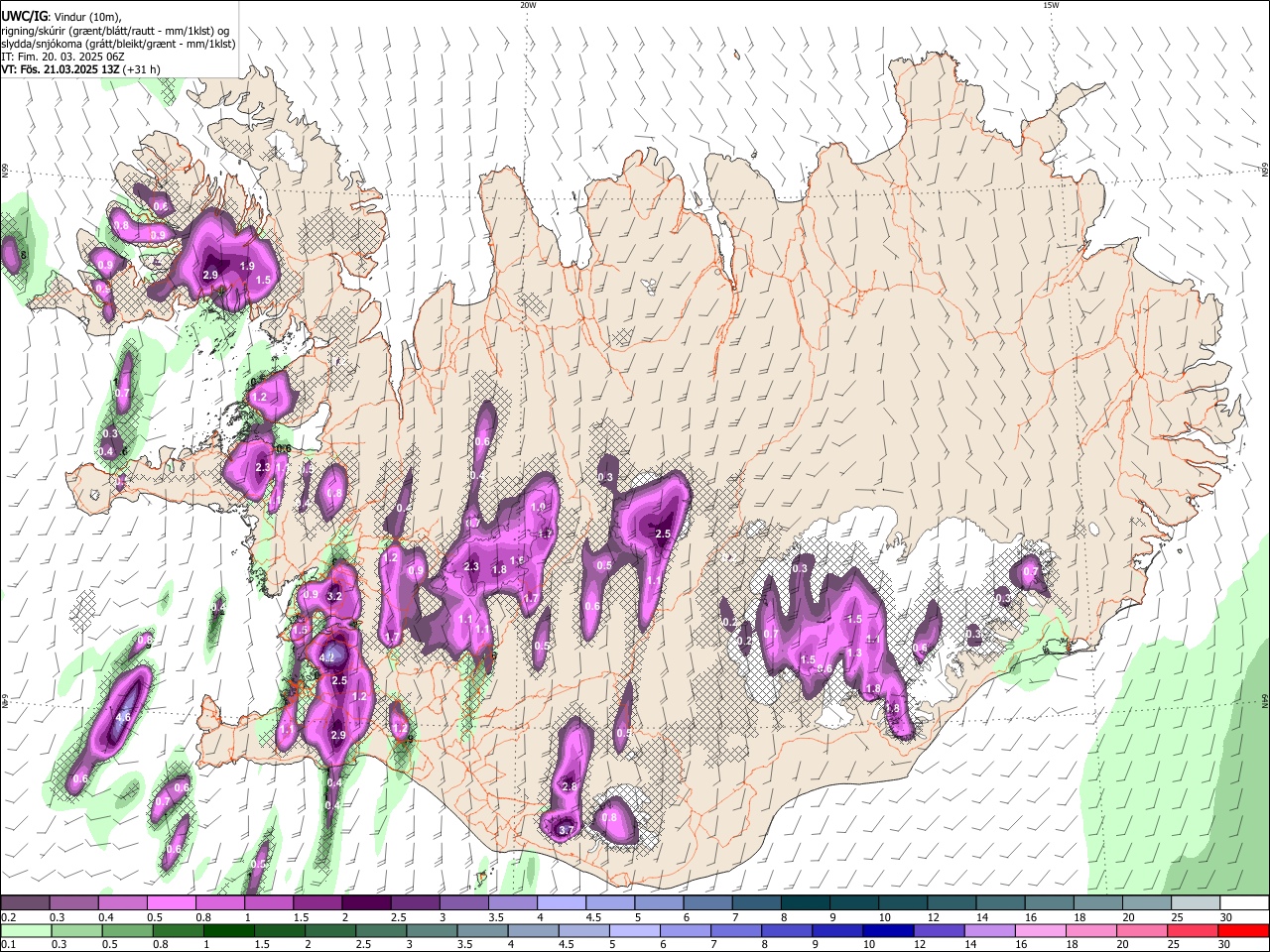Pick the lavender snow swatch between 4 and 4.5
Image resolution: width=1270 pixels, height=952 pixels.
(560, 902)
